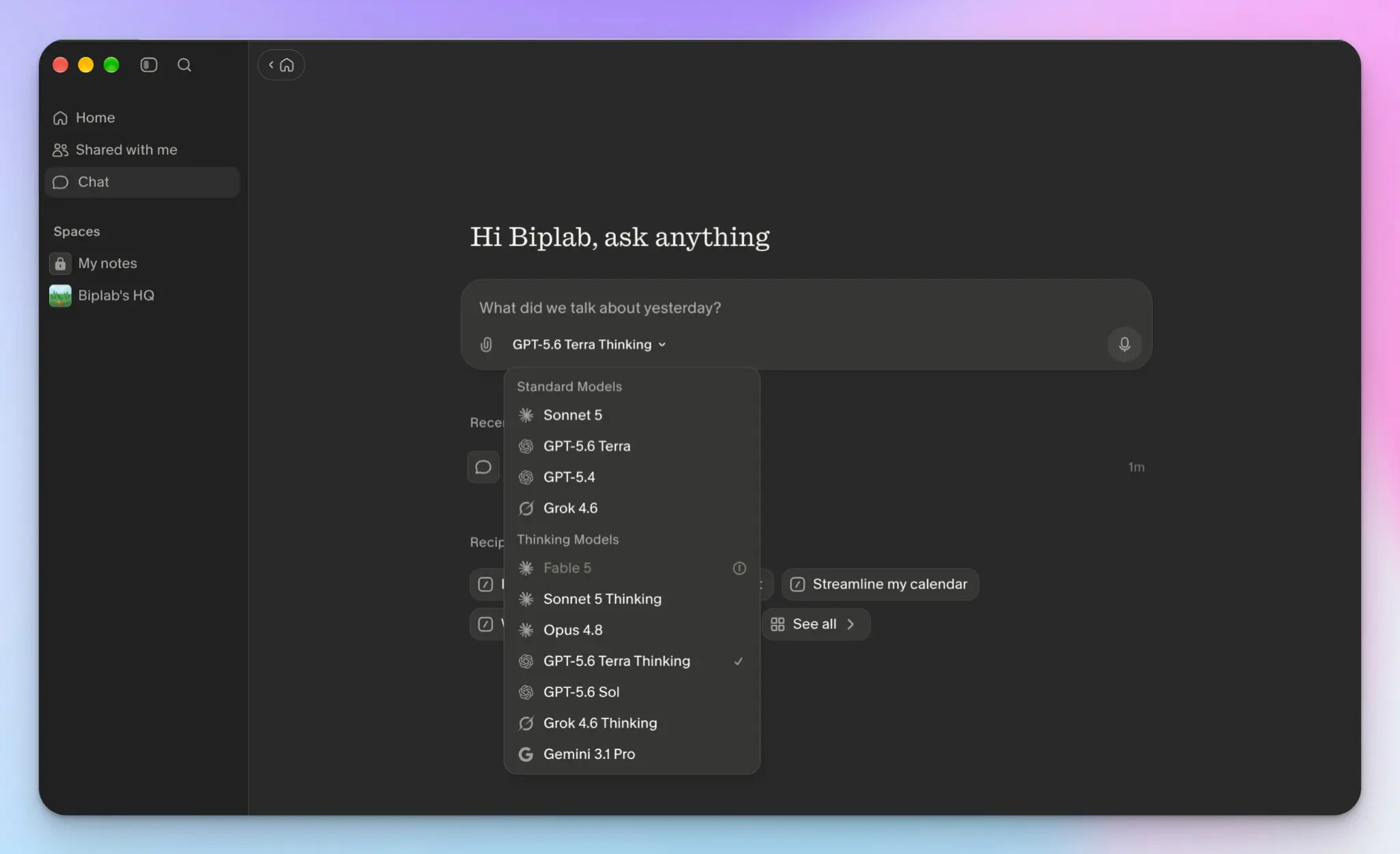Click See all recipes
Viewport: 1400px width, 854px height.
pyautogui.click(x=816, y=624)
